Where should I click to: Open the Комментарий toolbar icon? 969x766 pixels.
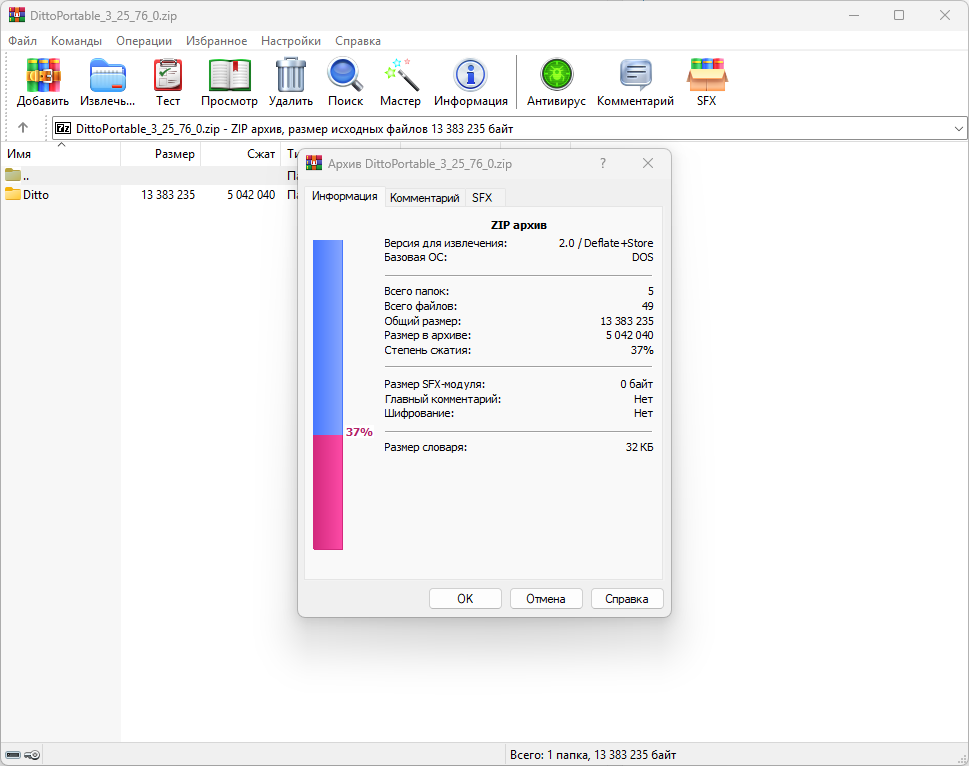tap(635, 75)
